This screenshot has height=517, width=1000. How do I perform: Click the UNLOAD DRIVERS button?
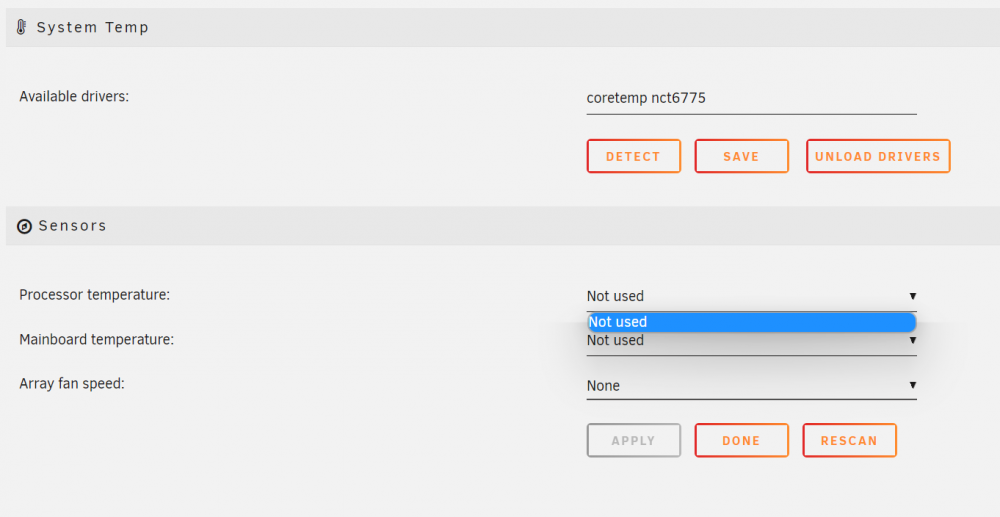[878, 156]
